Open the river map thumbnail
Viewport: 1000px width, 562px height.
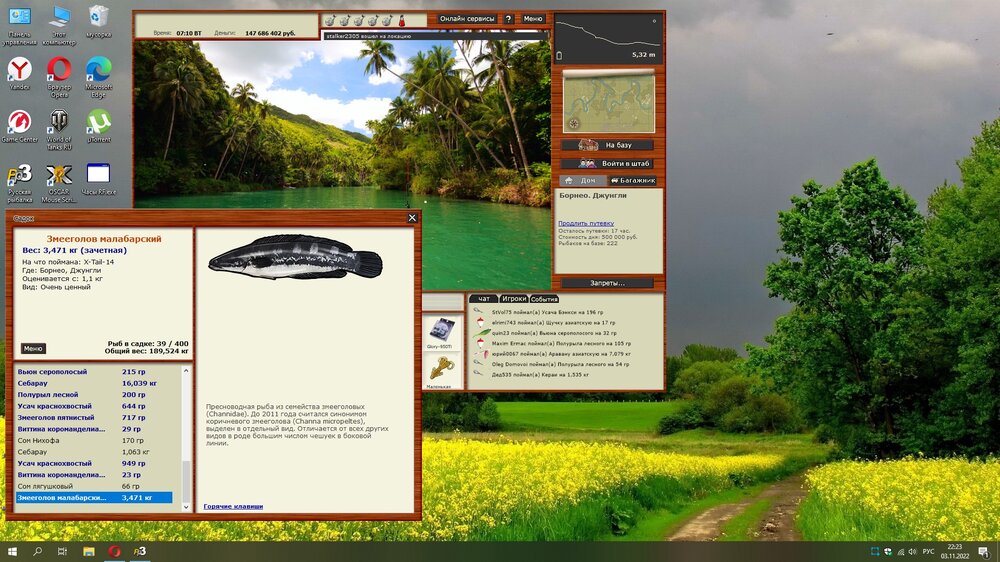(x=608, y=101)
